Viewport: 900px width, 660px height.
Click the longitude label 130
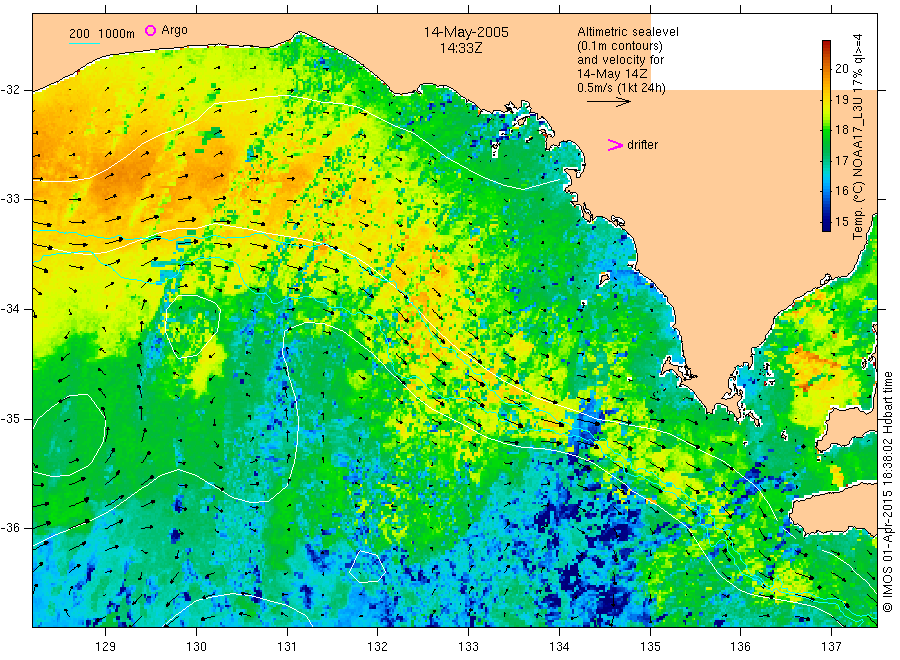tap(196, 647)
